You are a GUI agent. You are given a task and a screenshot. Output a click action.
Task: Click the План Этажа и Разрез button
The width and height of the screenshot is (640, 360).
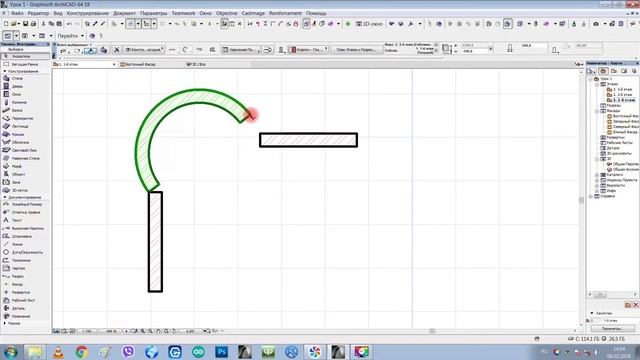tap(356, 50)
